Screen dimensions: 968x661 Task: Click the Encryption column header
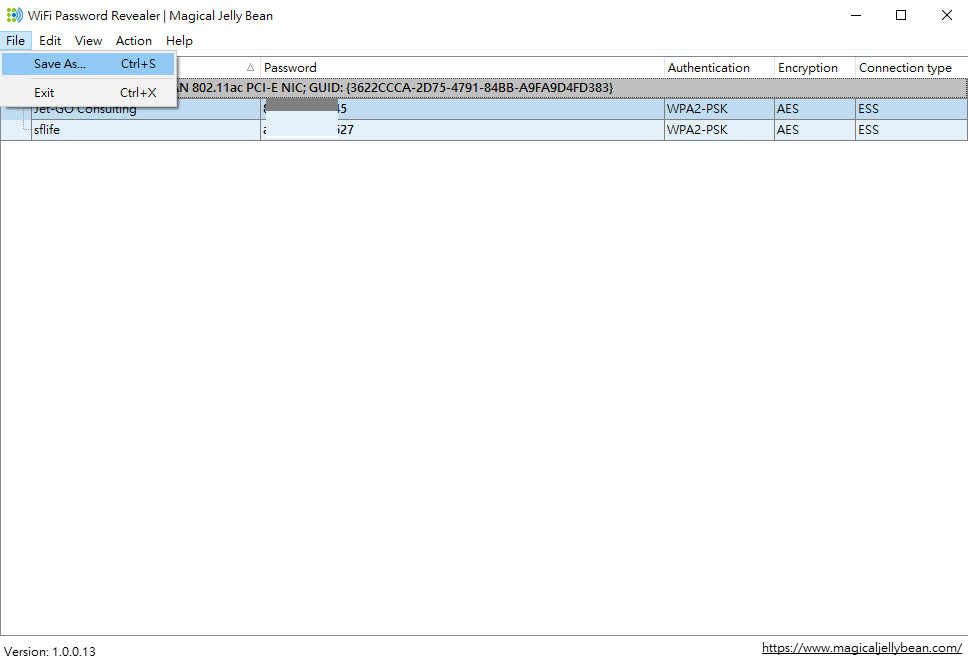(815, 68)
